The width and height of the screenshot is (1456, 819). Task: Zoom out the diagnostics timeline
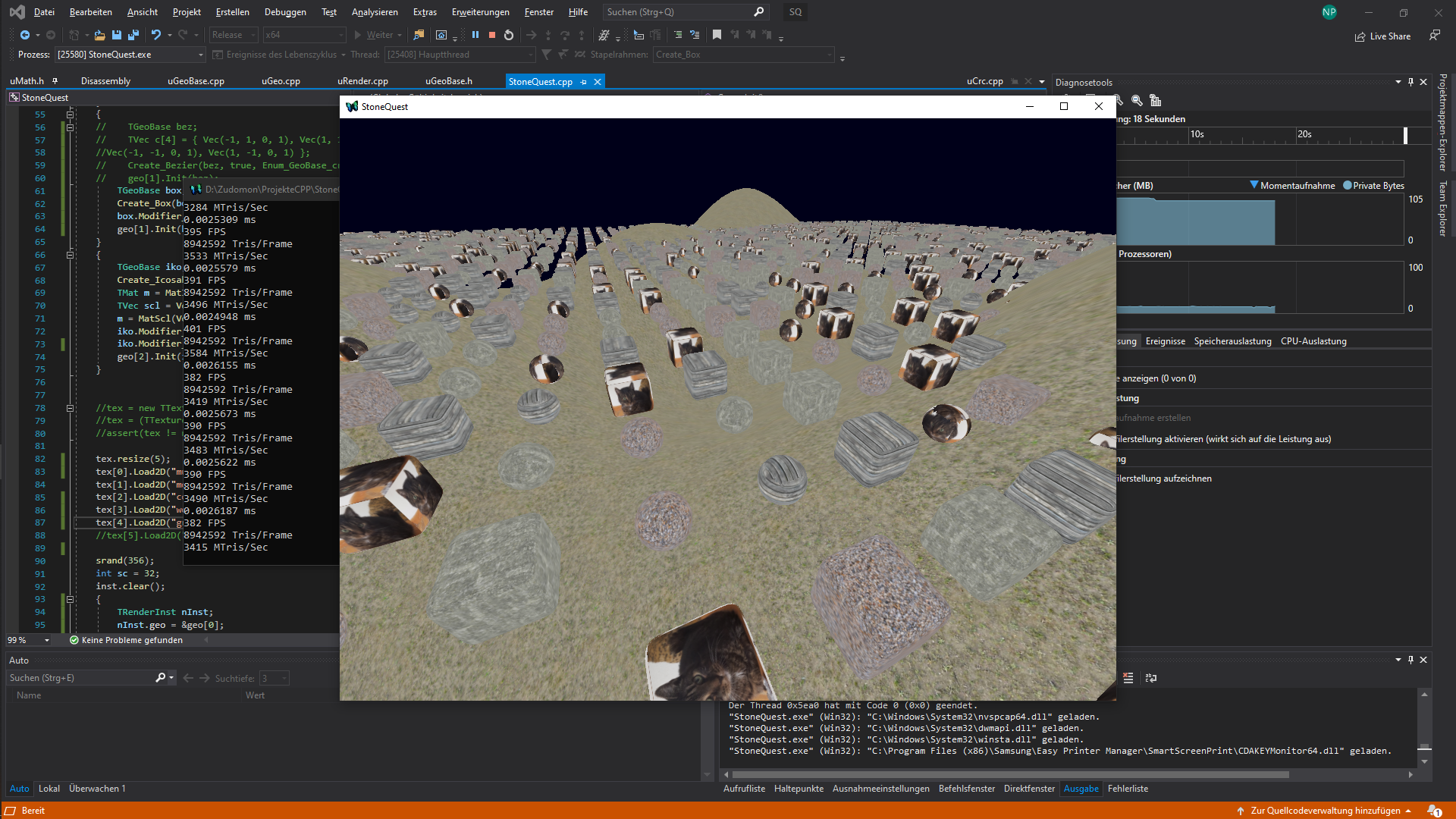coord(1137,100)
